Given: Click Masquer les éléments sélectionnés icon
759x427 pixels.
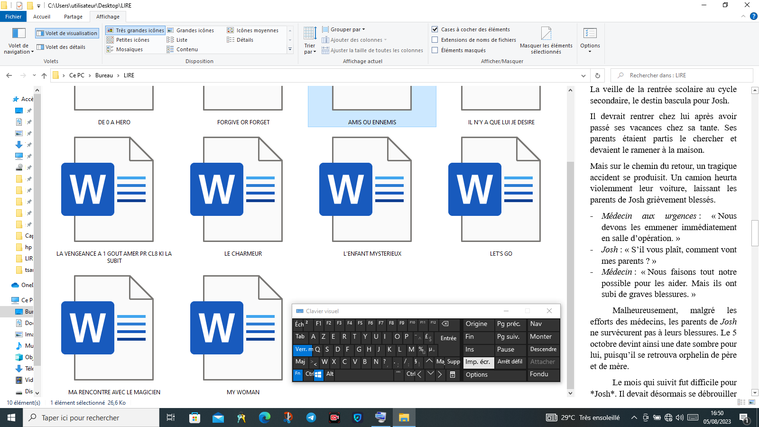Looking at the screenshot, I should pos(546,40).
